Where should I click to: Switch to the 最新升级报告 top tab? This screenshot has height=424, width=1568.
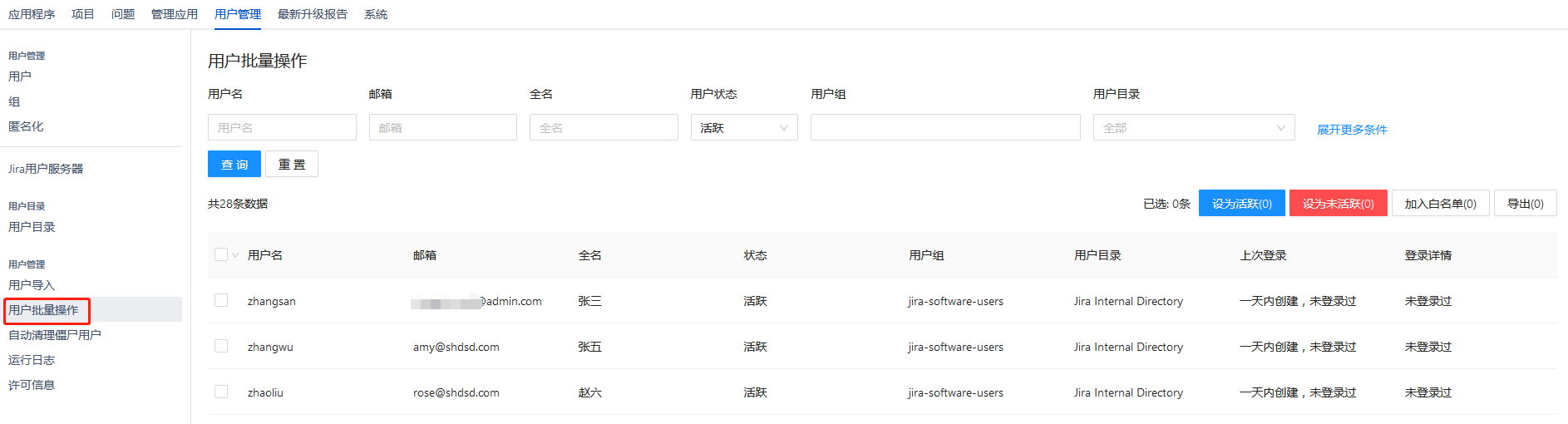coord(313,14)
